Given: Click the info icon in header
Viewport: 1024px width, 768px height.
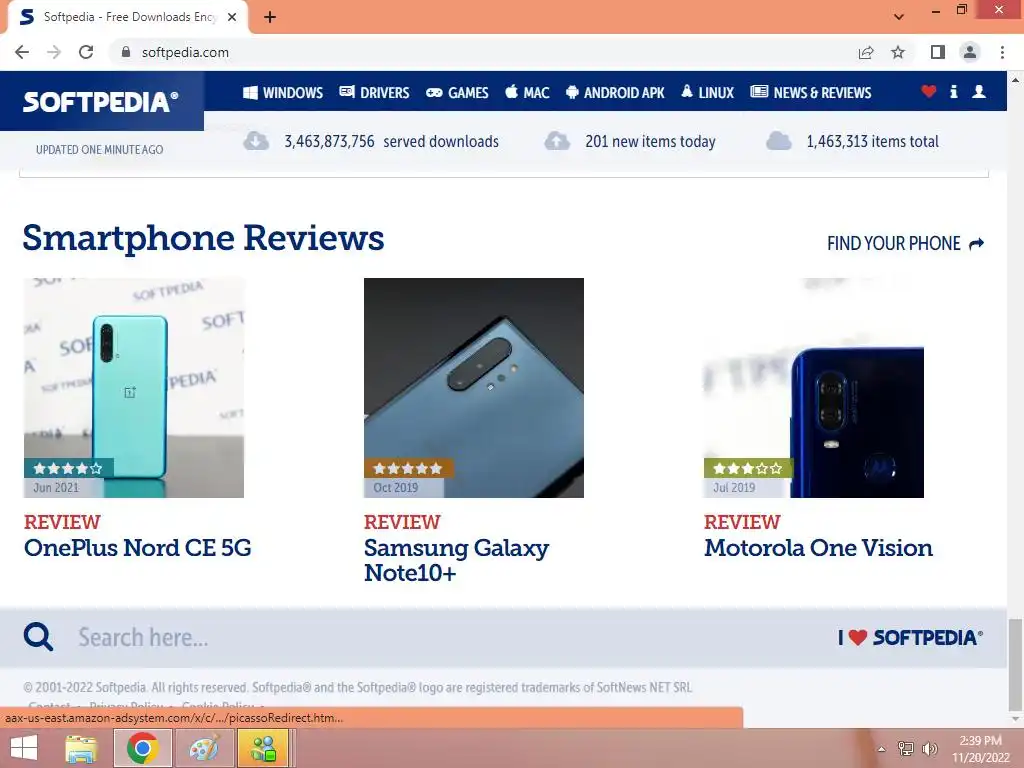Looking at the screenshot, I should 953,91.
